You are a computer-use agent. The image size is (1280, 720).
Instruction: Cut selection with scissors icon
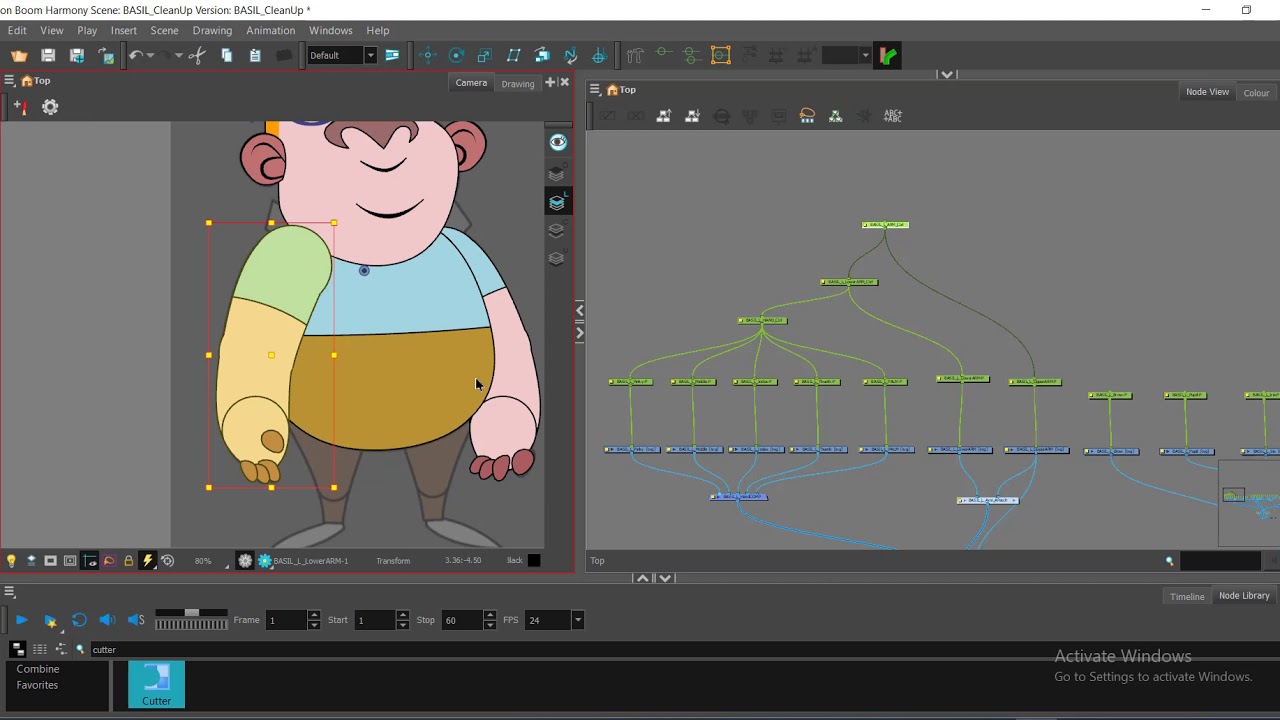197,55
